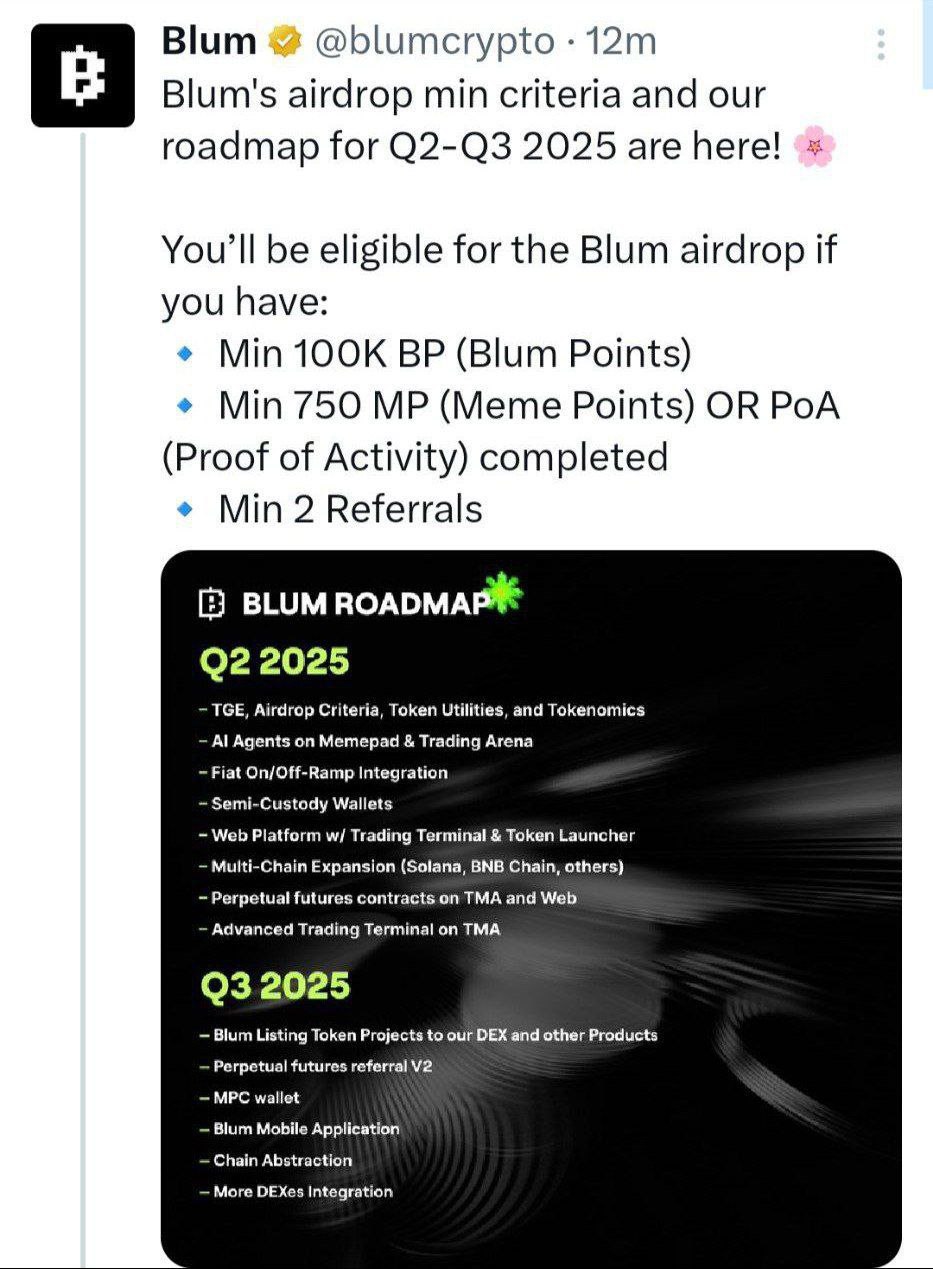
Task: Click the MPC wallet roadmap item
Action: coord(249,1098)
